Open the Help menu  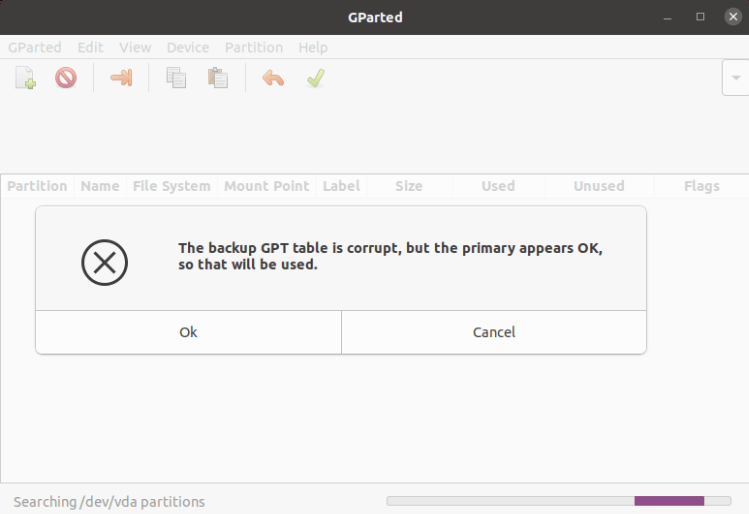[x=313, y=47]
